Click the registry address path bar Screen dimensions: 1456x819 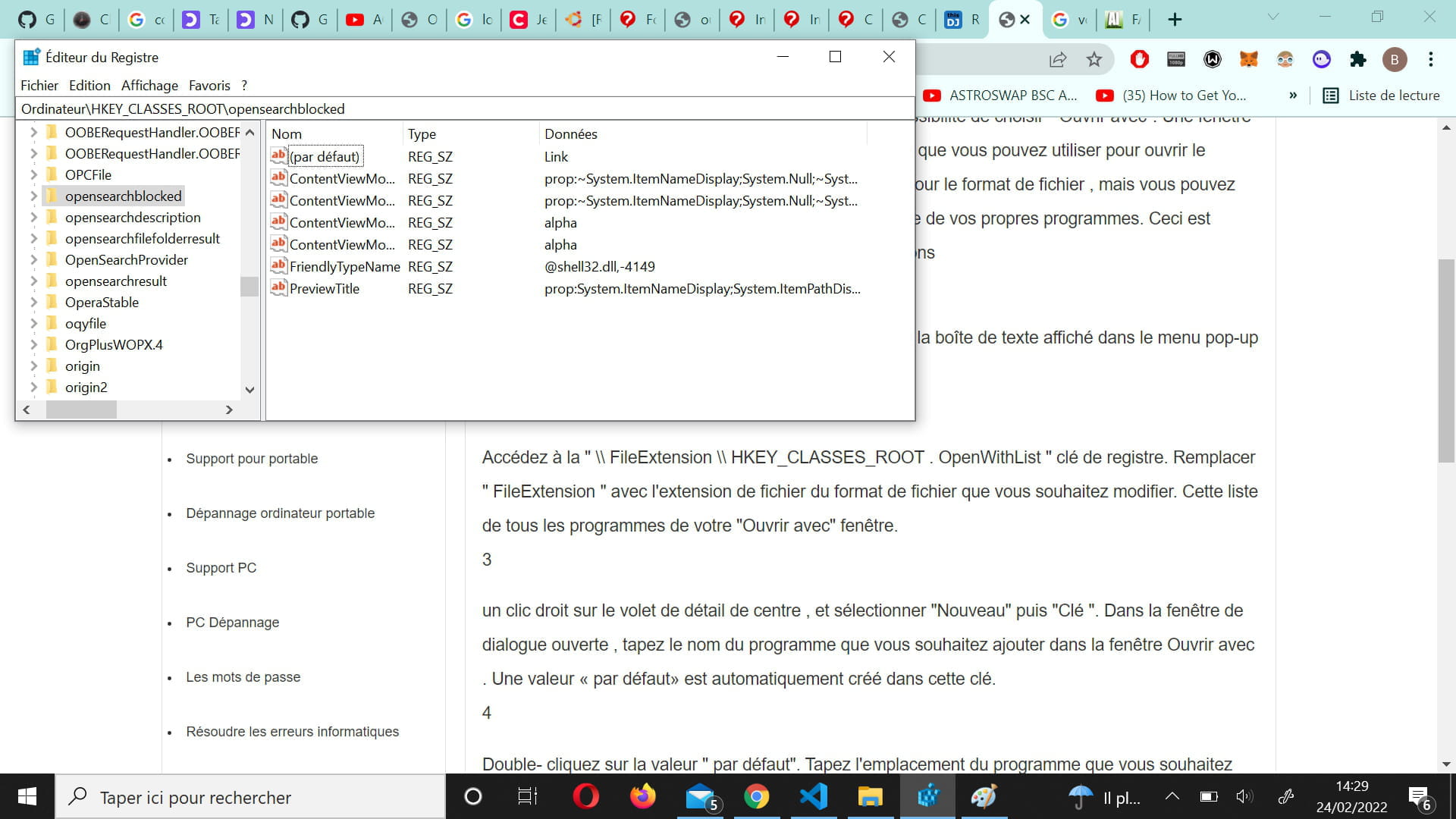click(465, 108)
